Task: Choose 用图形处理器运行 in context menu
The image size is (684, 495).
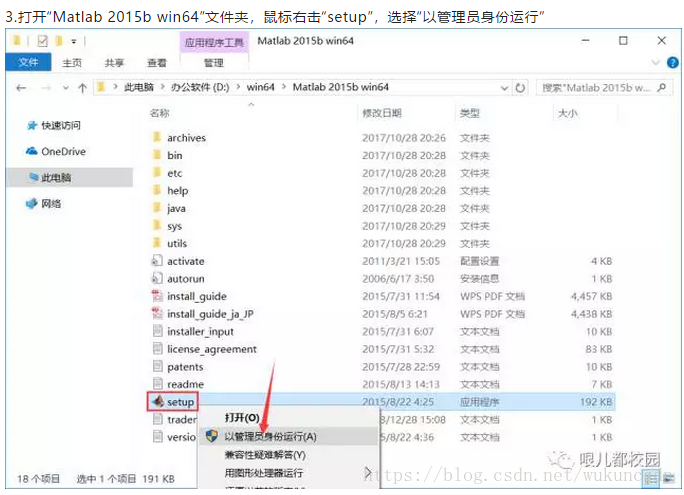Action: click(264, 472)
